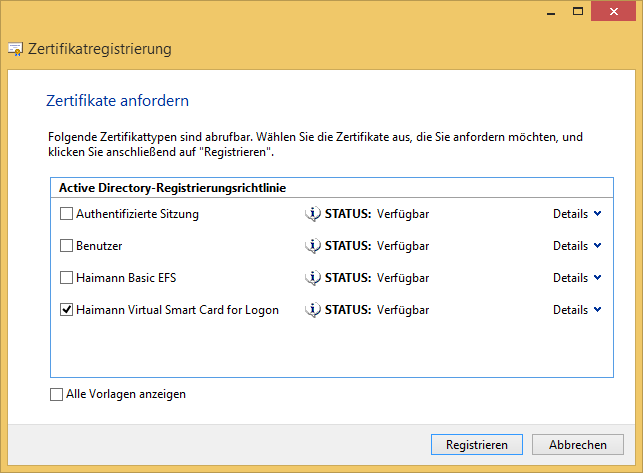Maximize the certificate enrollment window

coord(578,11)
